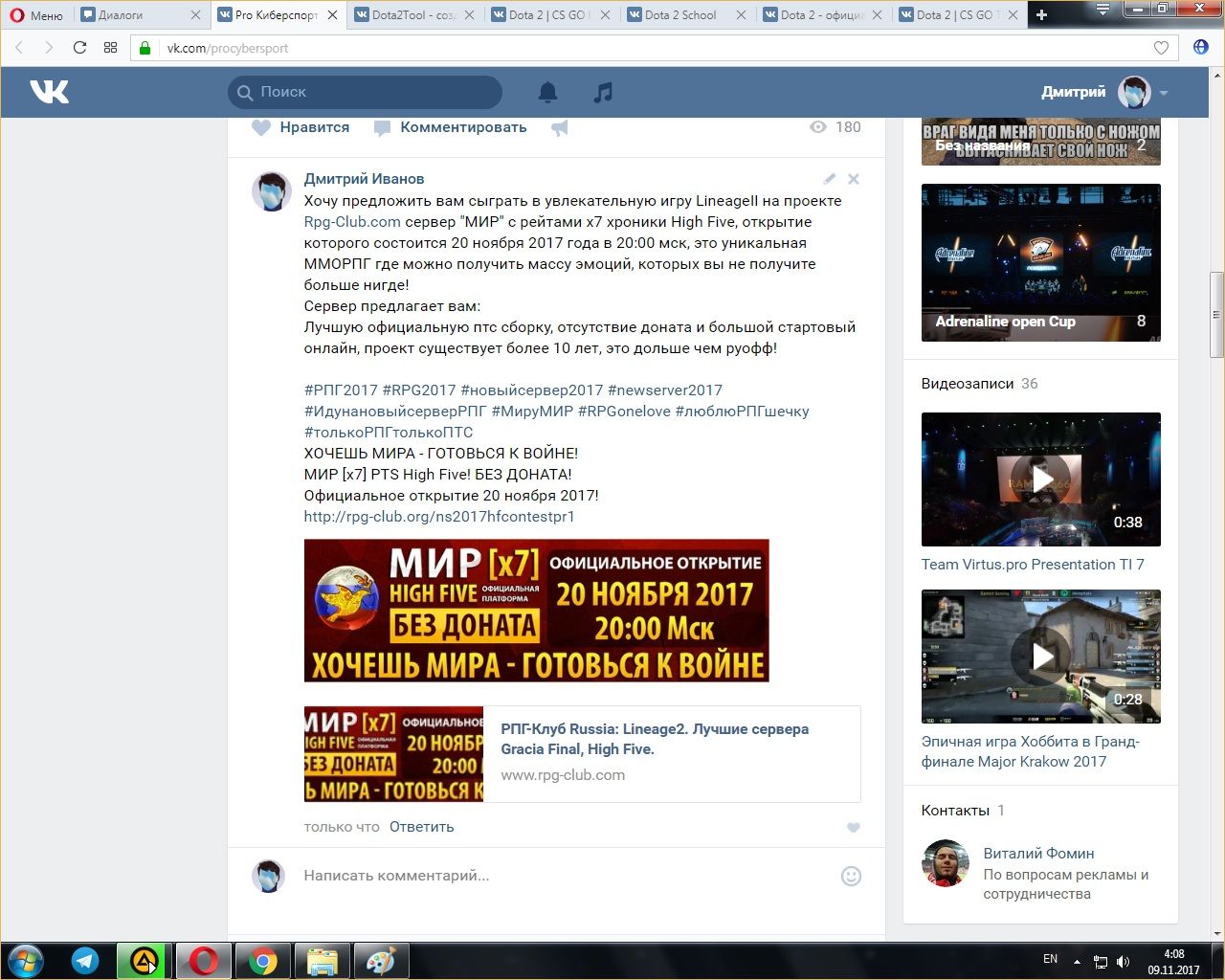
Task: Click the #толькоРПГтолькоПТС hashtag
Action: click(389, 433)
